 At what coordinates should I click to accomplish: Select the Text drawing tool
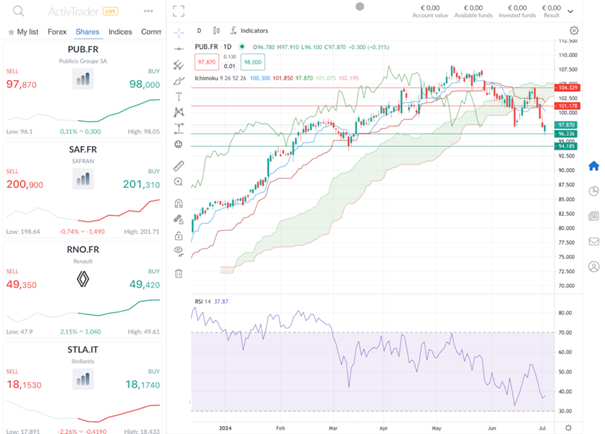pos(178,96)
